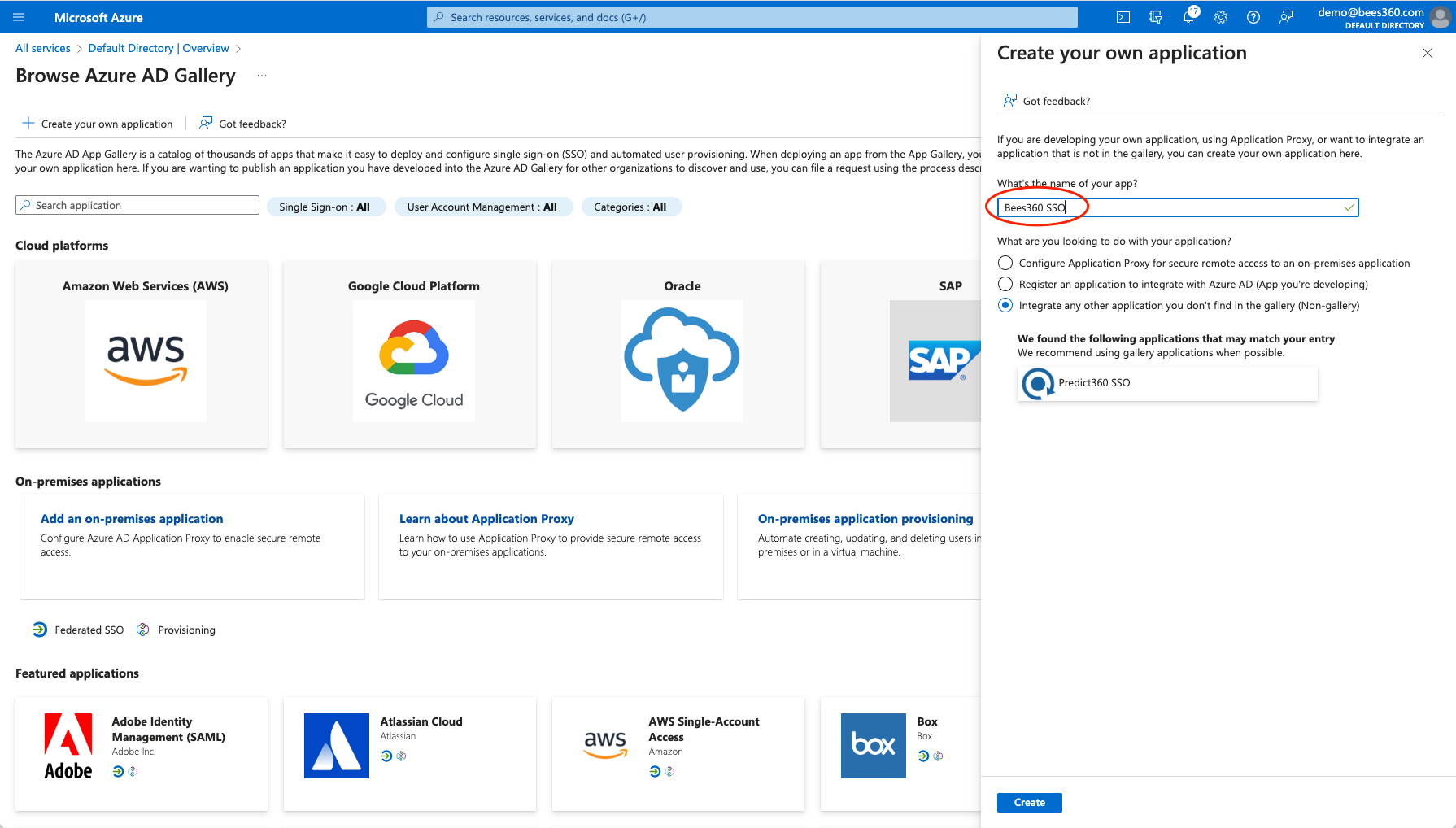Click the app name field containing Bees360 SSO
The image size is (1456, 828).
click(x=1178, y=207)
